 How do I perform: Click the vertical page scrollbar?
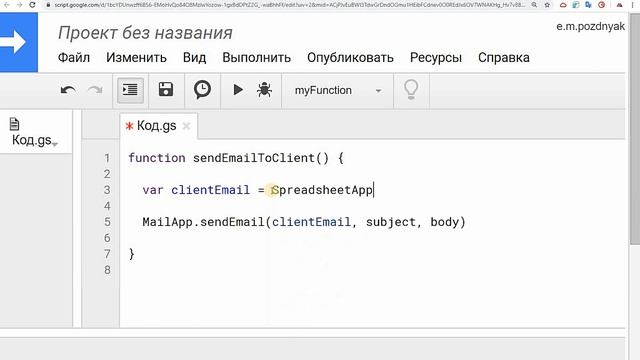635,129
